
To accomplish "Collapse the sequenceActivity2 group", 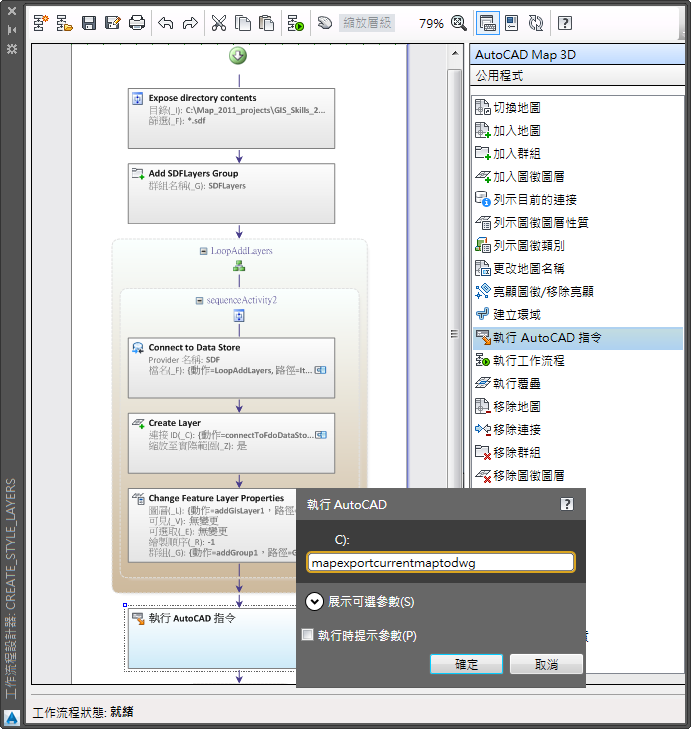I will [199, 301].
